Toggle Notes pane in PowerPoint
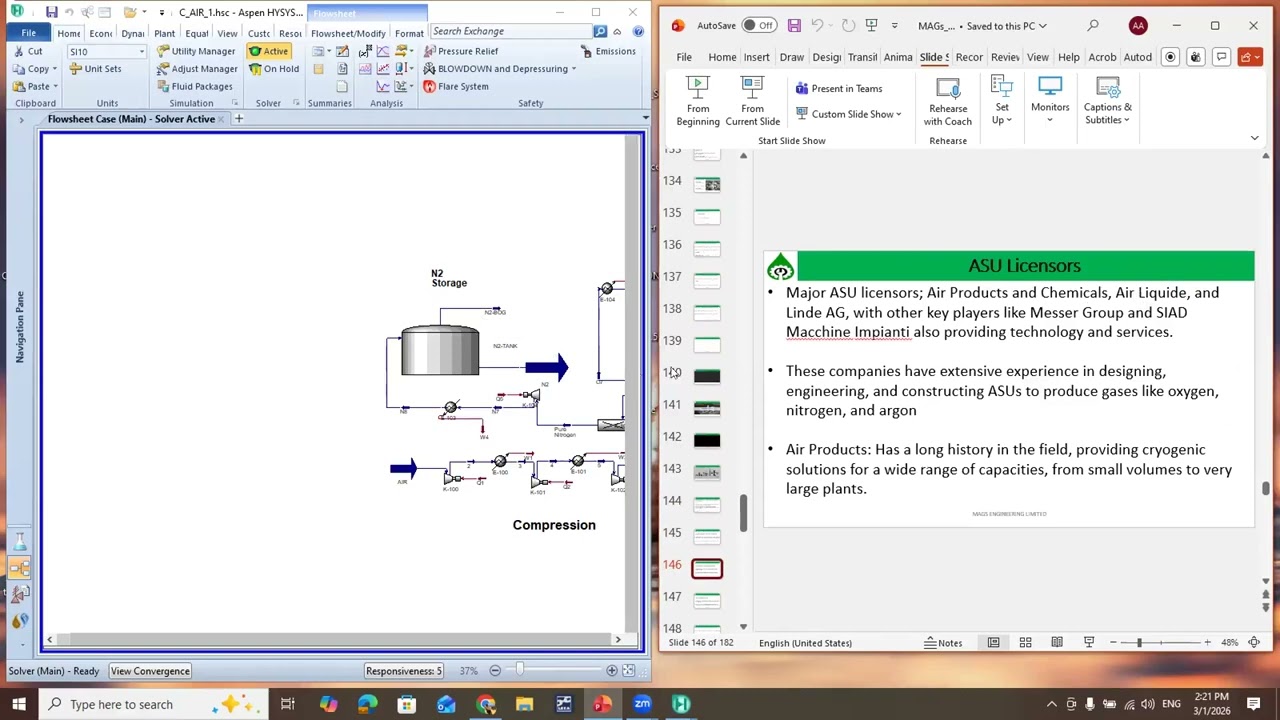 coord(943,643)
